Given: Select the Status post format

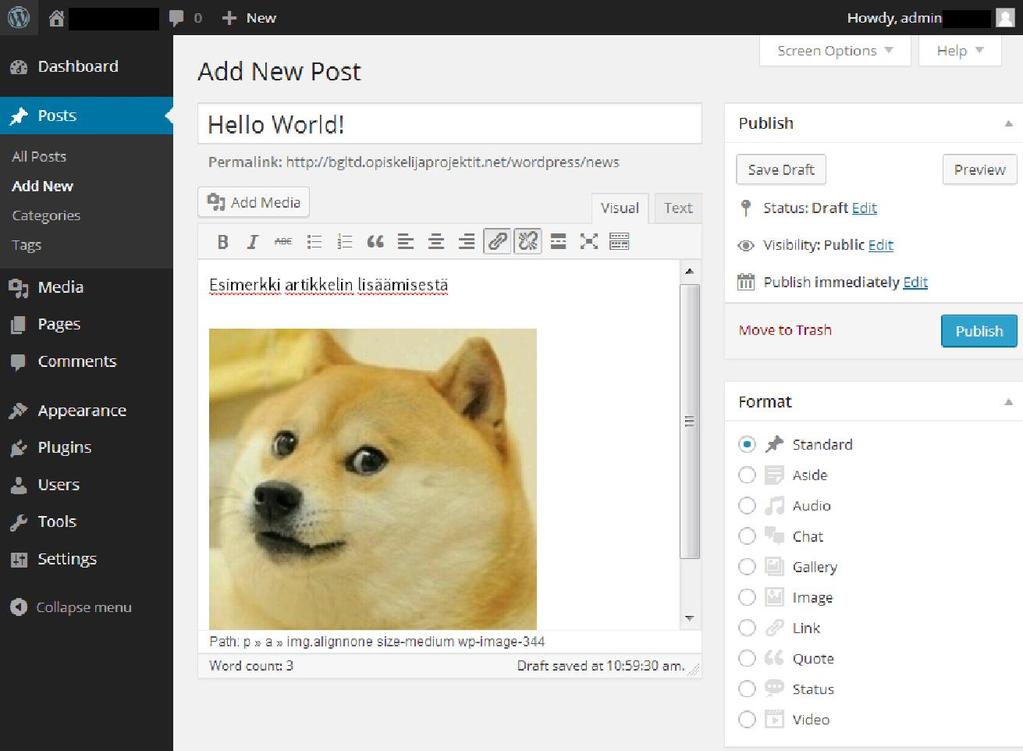Looking at the screenshot, I should 747,689.
